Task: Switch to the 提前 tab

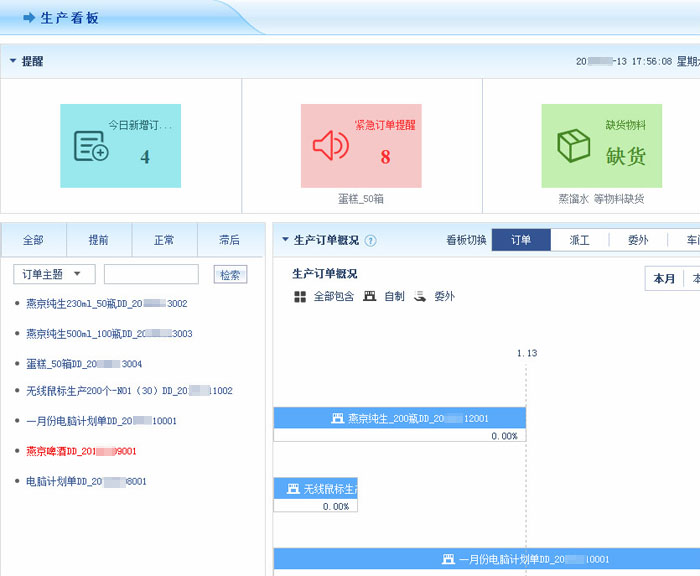Action: pyautogui.click(x=99, y=240)
